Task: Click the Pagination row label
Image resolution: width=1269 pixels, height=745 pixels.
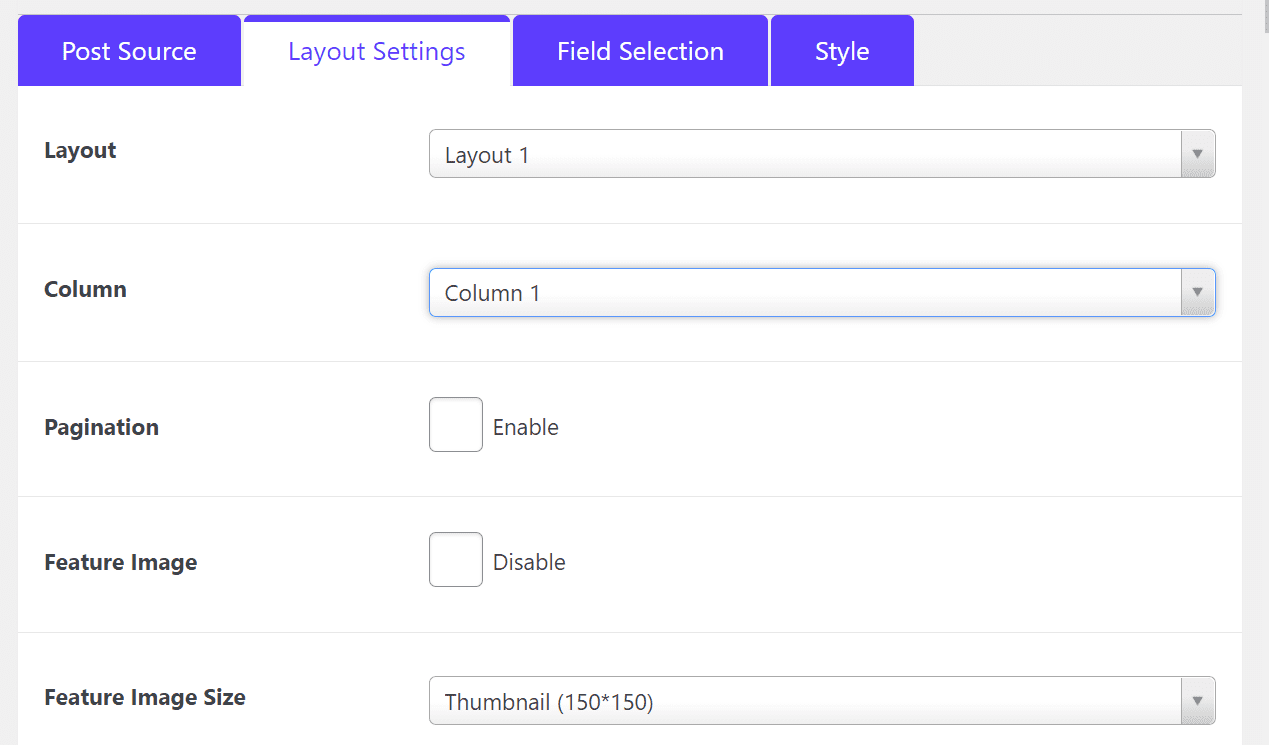Action: pos(101,426)
